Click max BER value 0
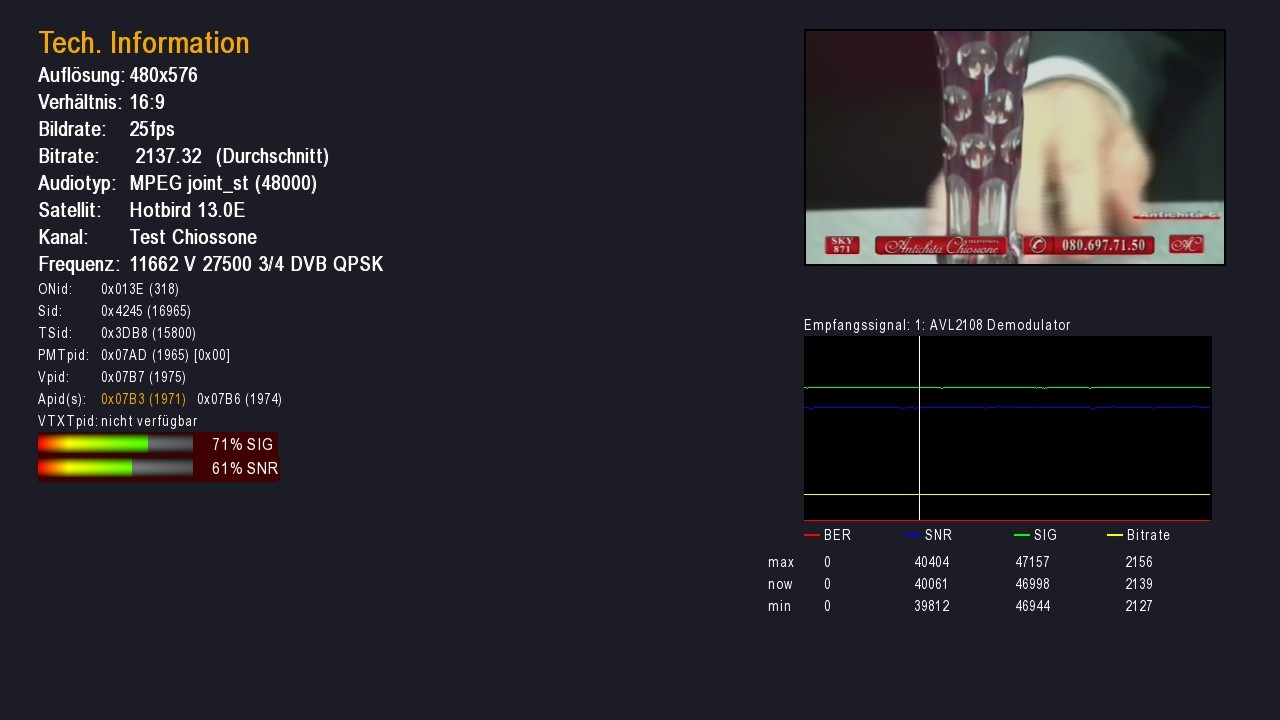This screenshot has height=720, width=1280. point(827,562)
